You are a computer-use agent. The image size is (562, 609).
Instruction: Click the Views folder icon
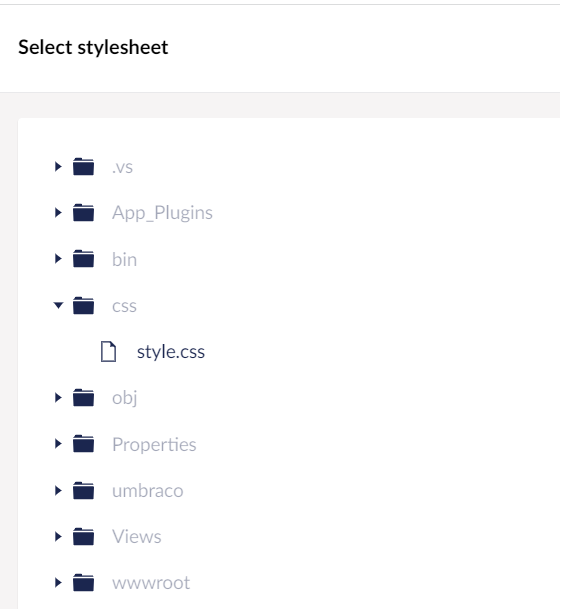coord(84,537)
